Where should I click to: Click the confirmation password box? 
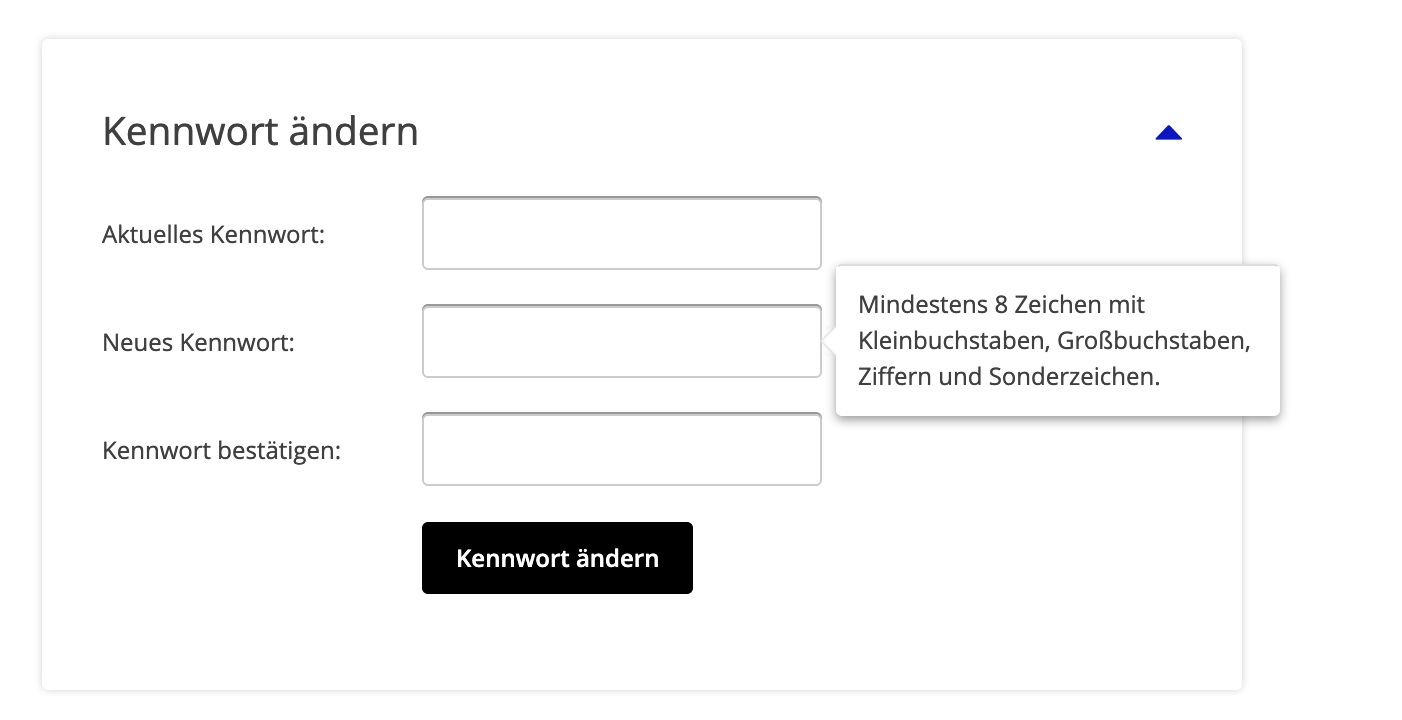point(621,449)
